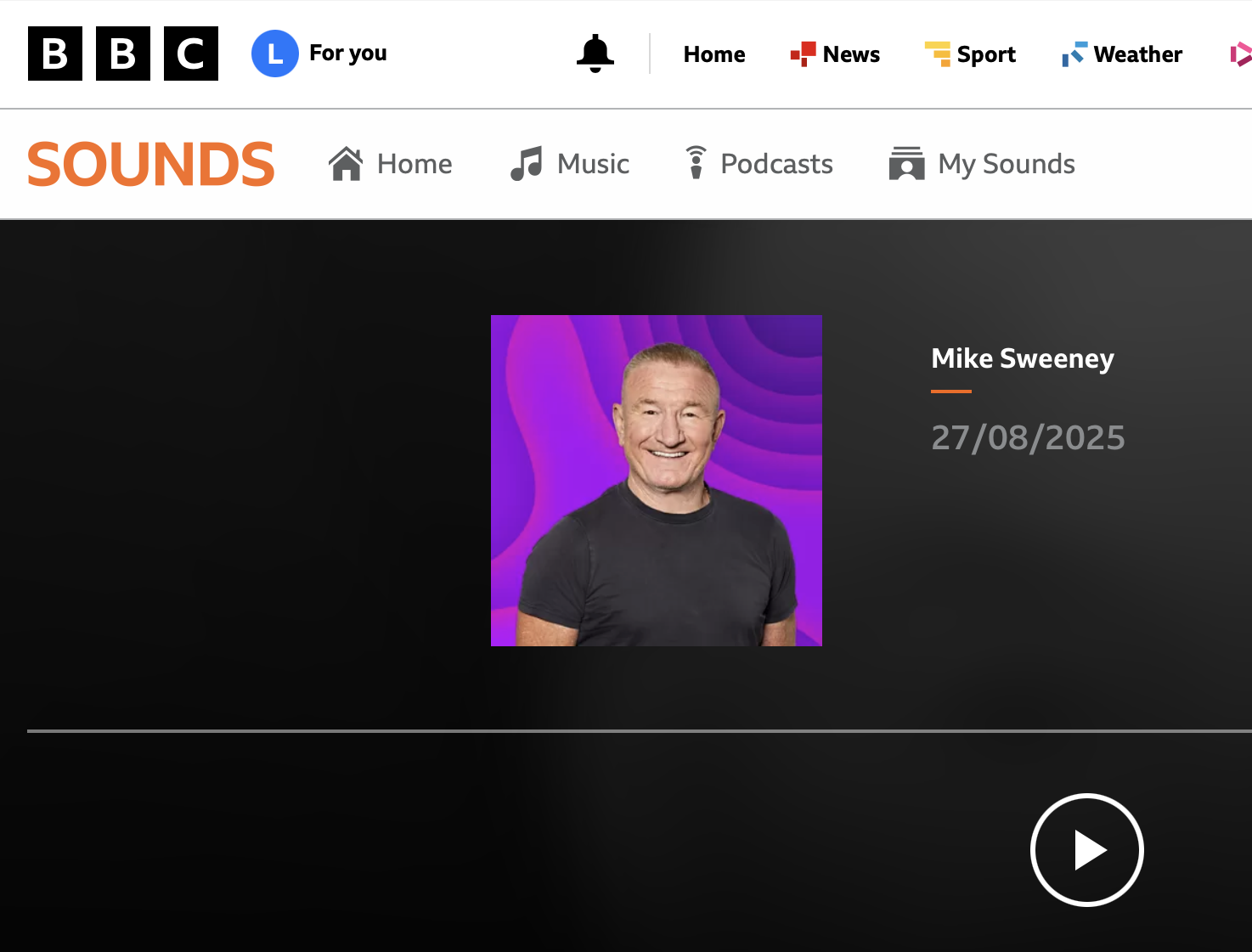Click the Mike Sweeney show artwork
Viewport: 1252px width, 952px height.
click(x=656, y=481)
